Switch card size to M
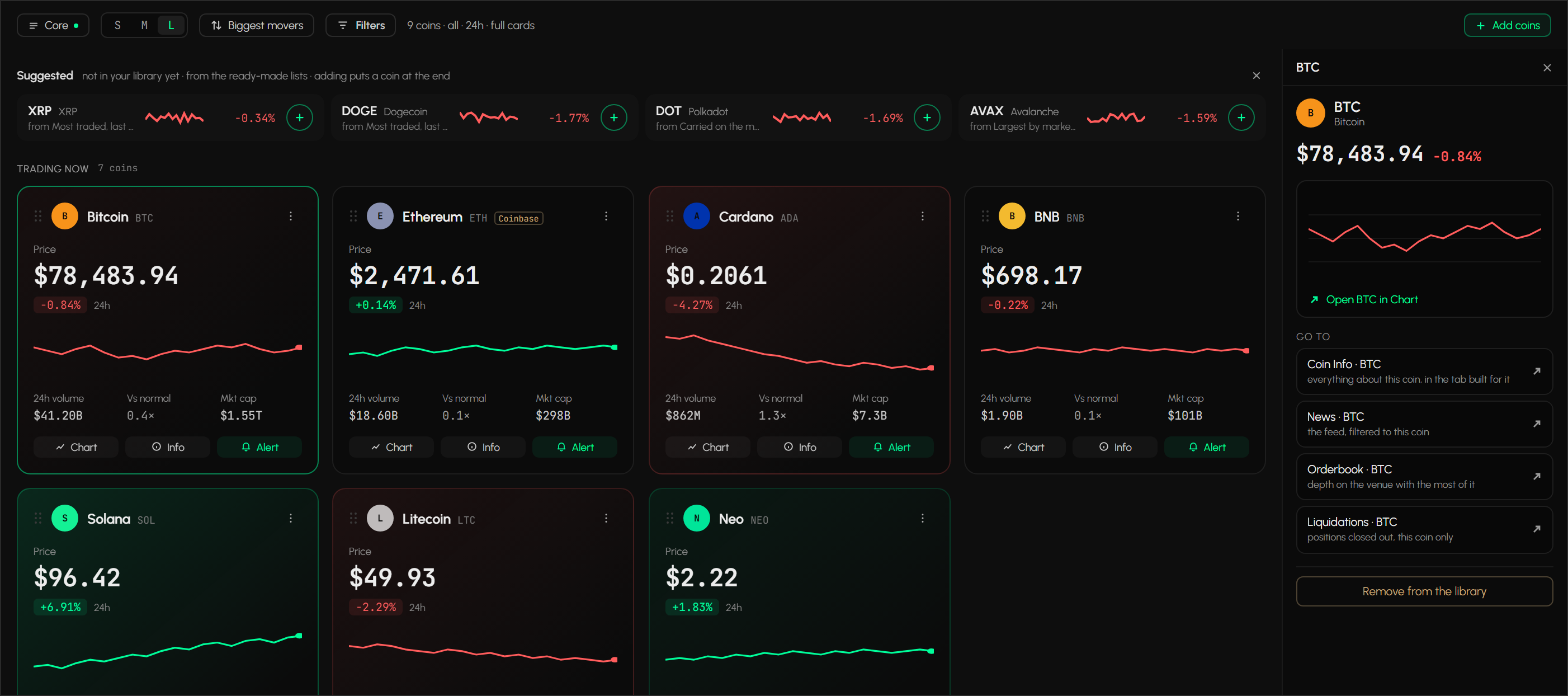 point(144,25)
